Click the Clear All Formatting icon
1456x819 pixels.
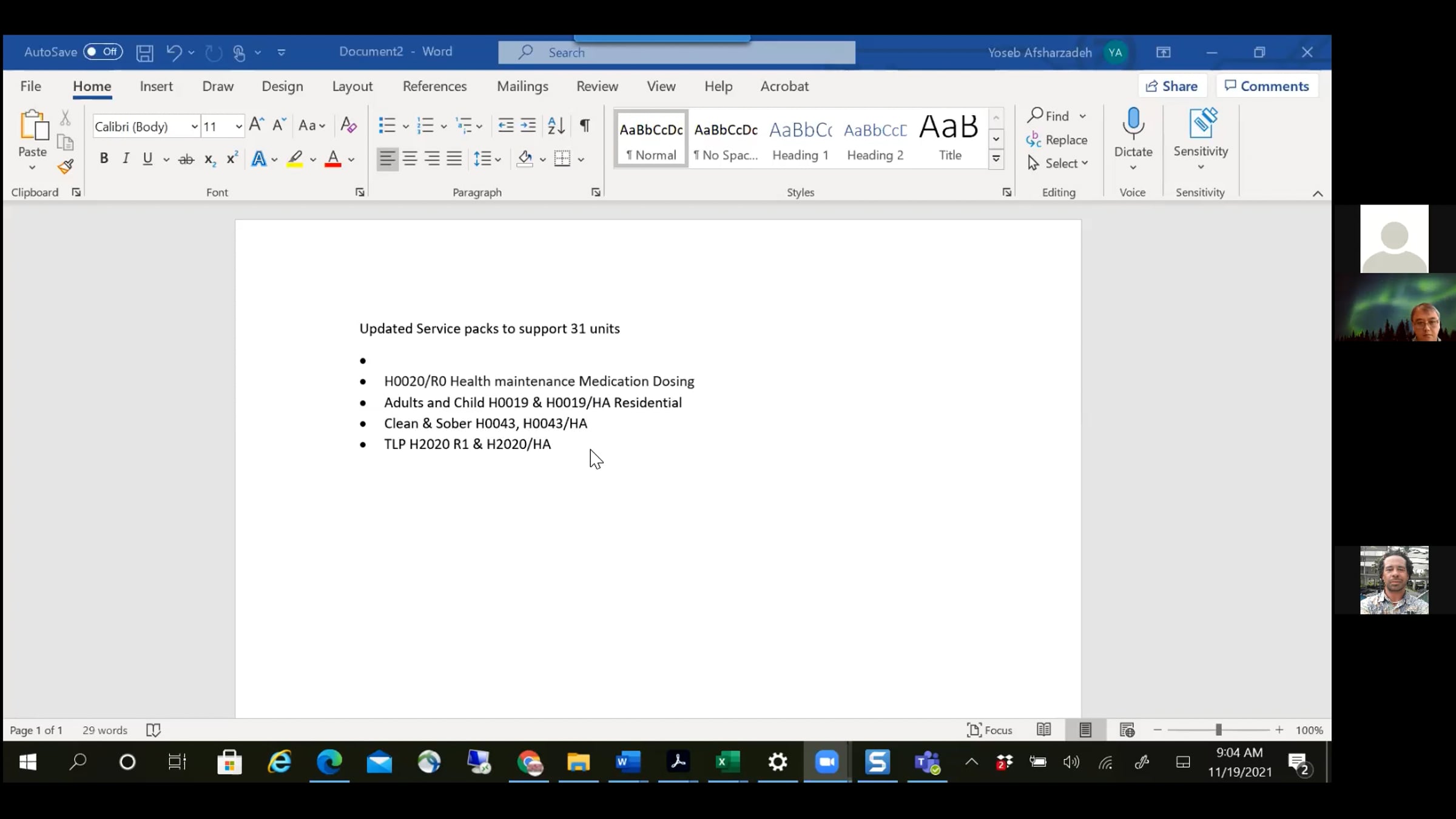point(348,126)
